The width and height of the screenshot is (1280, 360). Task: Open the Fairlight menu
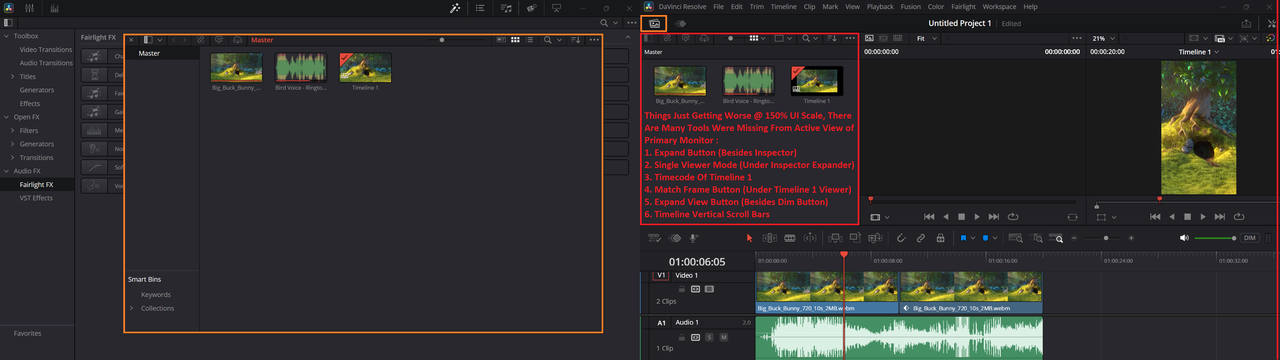(x=963, y=7)
